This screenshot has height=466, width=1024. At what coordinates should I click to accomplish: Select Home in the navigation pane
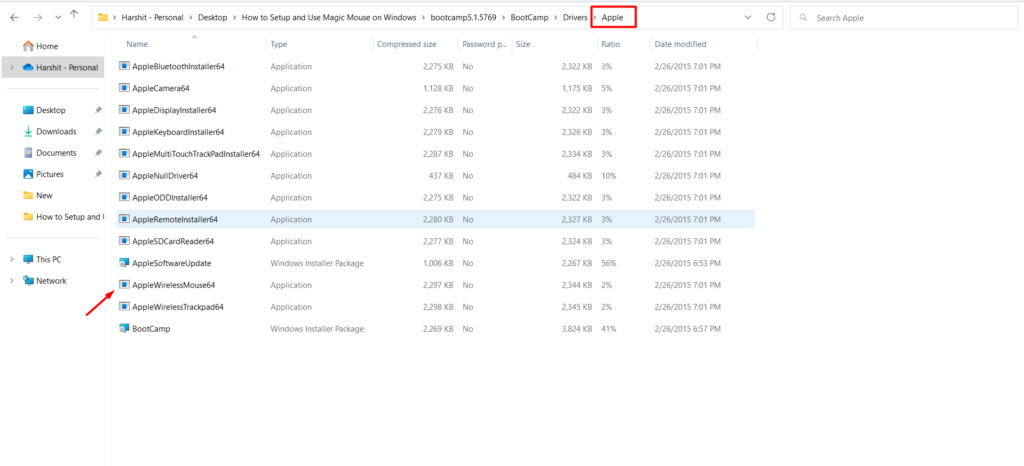tap(46, 46)
